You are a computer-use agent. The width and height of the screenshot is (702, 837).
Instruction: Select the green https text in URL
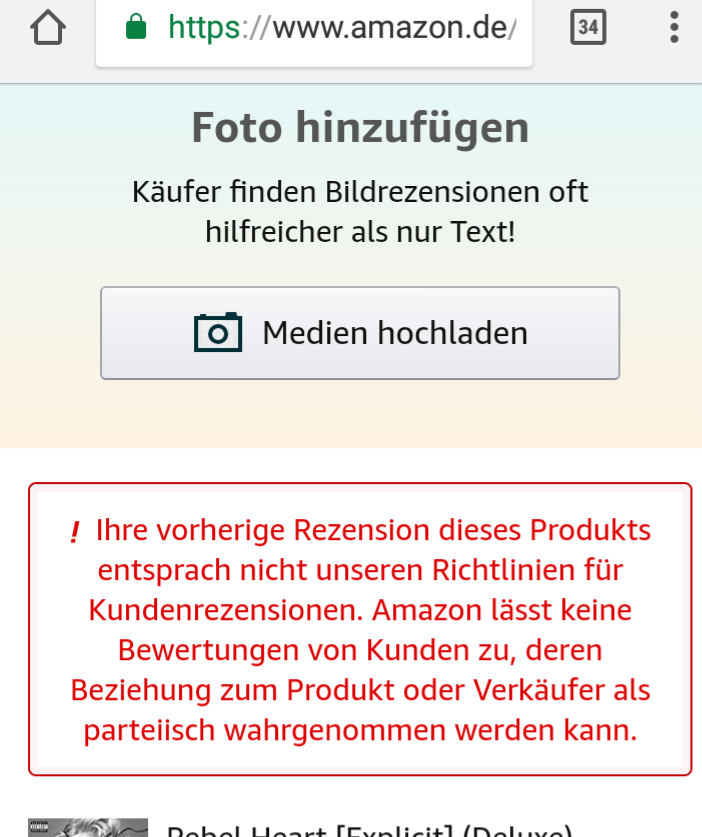pyautogui.click(x=204, y=28)
